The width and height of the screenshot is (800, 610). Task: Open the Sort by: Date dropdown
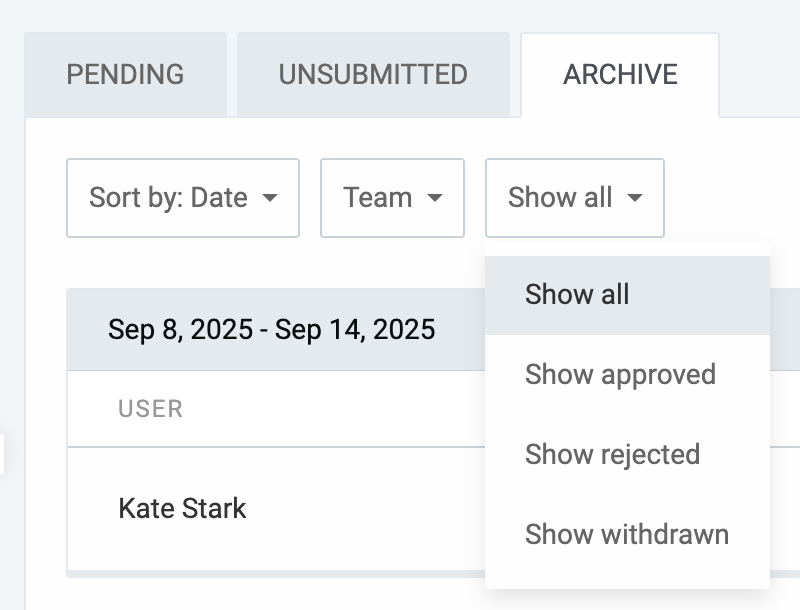pos(182,198)
